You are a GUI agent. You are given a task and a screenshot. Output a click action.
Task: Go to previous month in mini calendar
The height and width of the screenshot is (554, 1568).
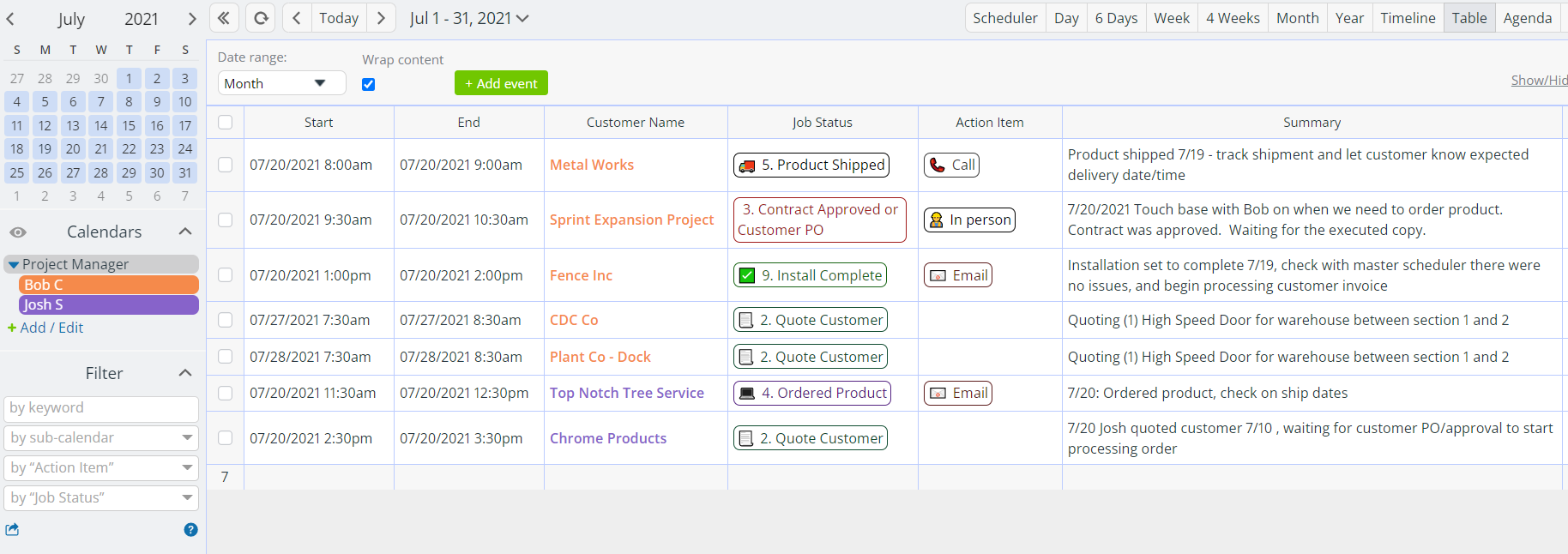[x=10, y=19]
